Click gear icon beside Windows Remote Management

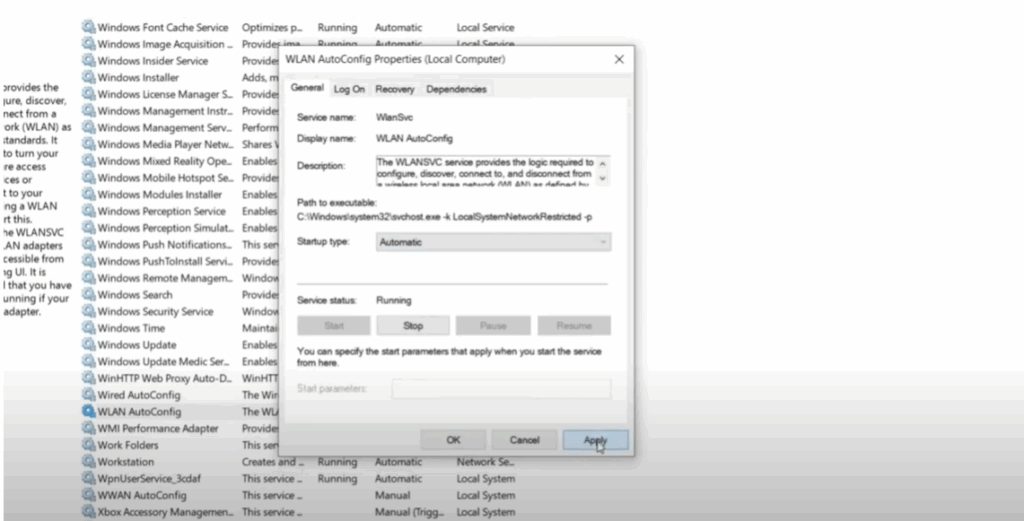point(89,277)
